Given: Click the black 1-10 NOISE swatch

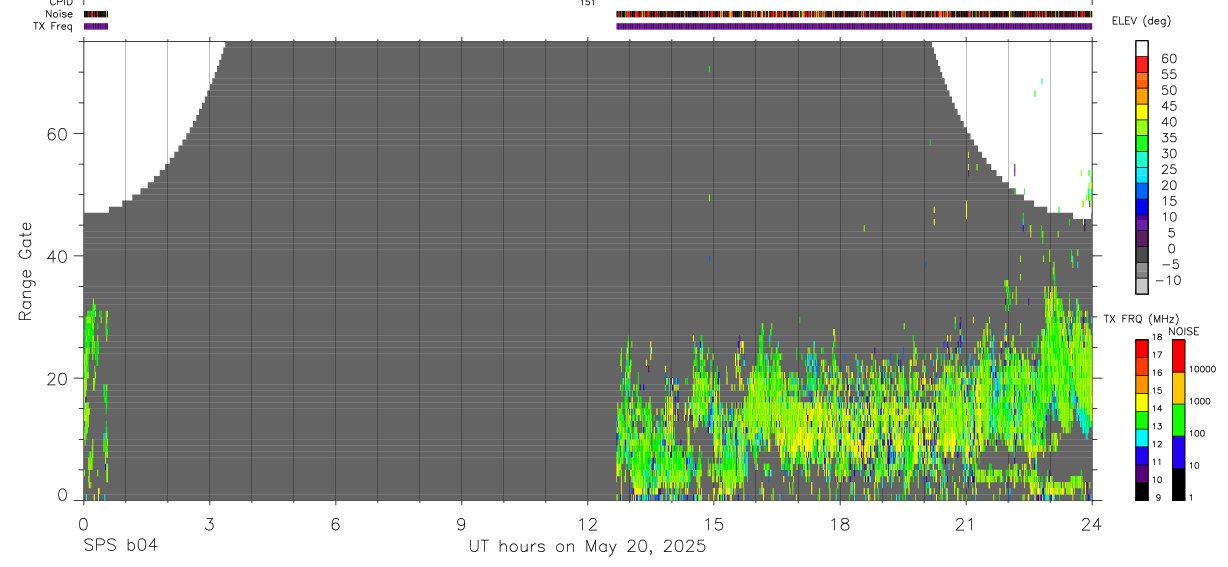Looking at the screenshot, I should pyautogui.click(x=1178, y=485).
